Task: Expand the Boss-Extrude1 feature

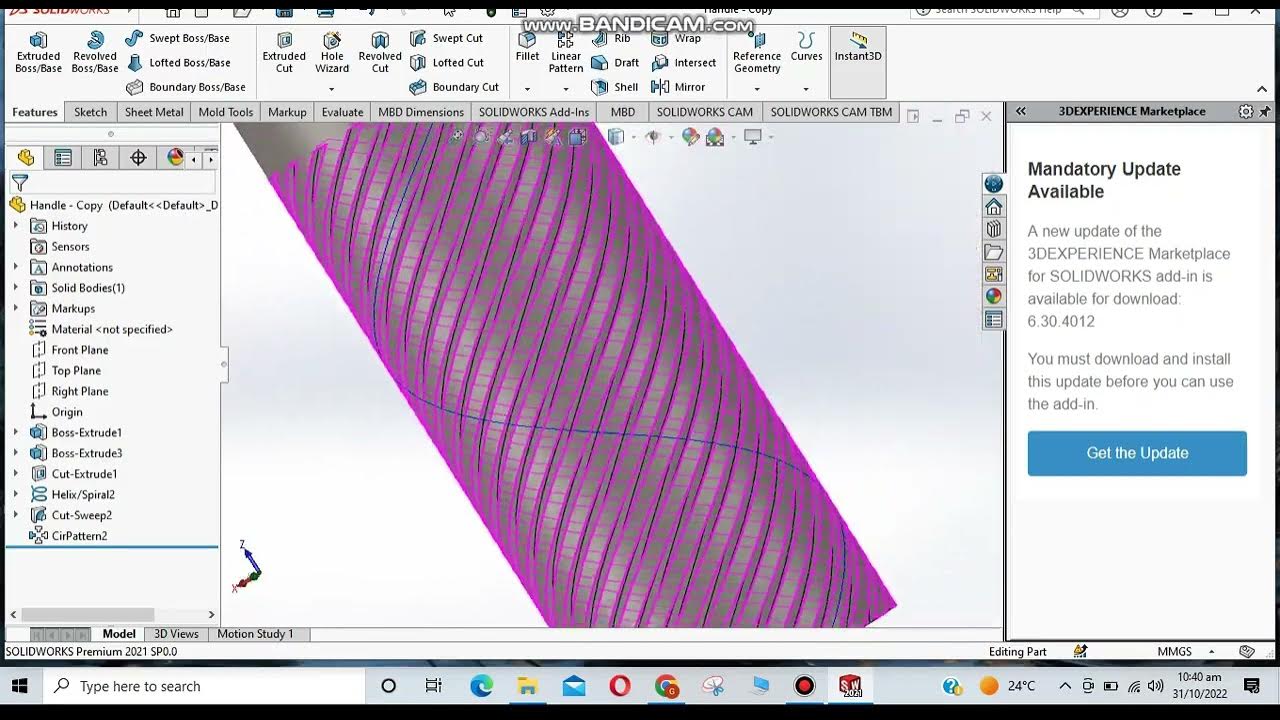Action: pyautogui.click(x=15, y=433)
